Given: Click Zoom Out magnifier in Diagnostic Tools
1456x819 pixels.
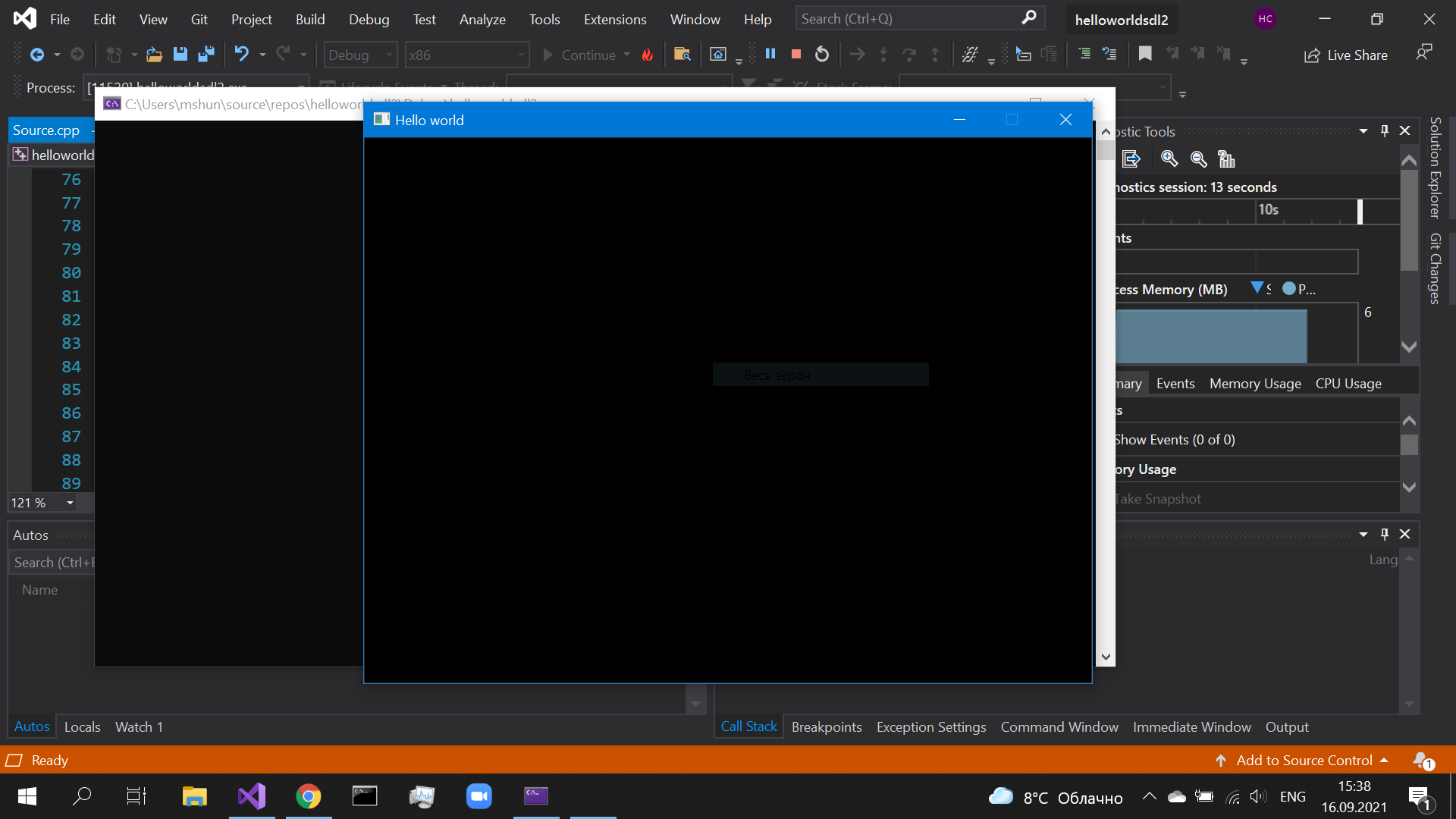Looking at the screenshot, I should pyautogui.click(x=1198, y=159).
